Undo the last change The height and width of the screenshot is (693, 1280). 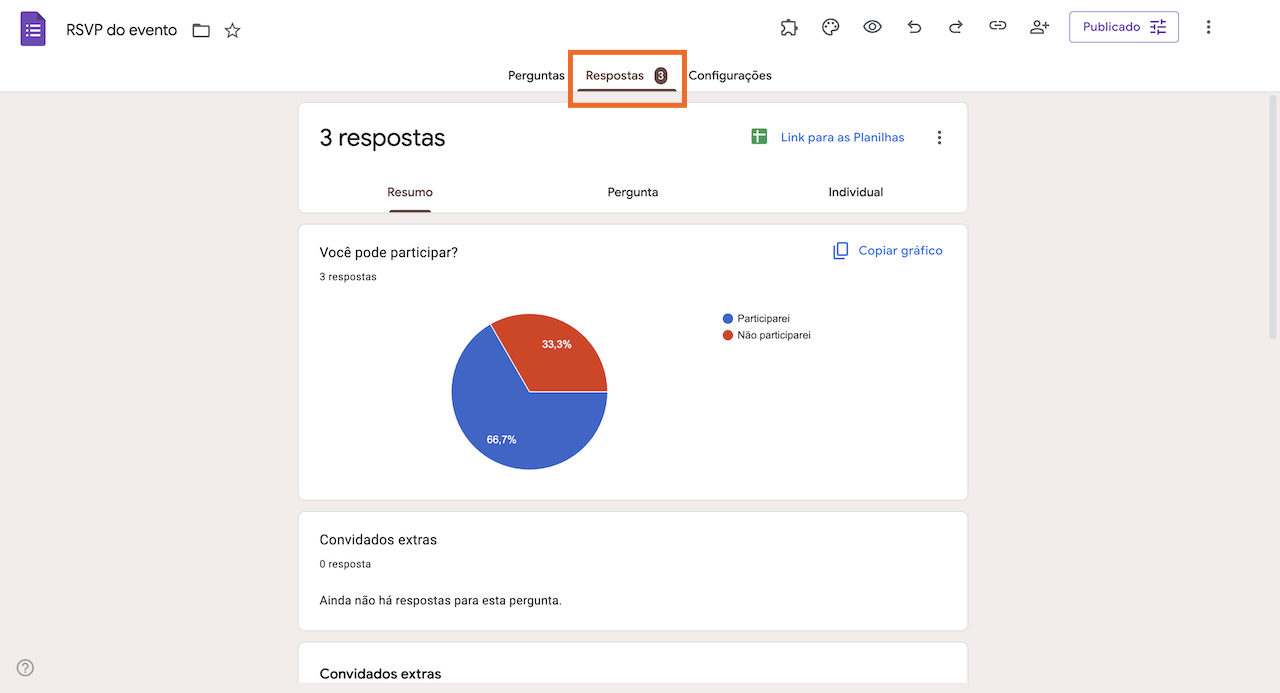[x=914, y=27]
